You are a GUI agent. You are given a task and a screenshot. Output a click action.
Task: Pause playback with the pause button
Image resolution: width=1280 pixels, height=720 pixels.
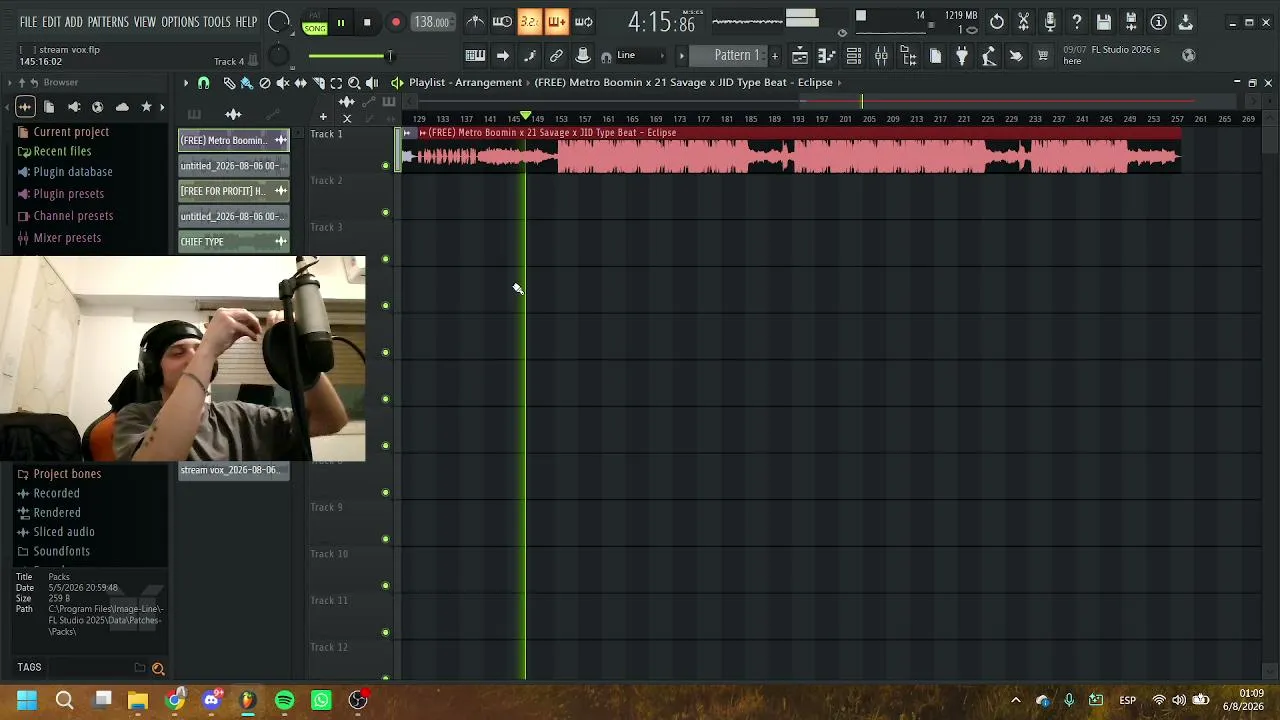(x=341, y=23)
